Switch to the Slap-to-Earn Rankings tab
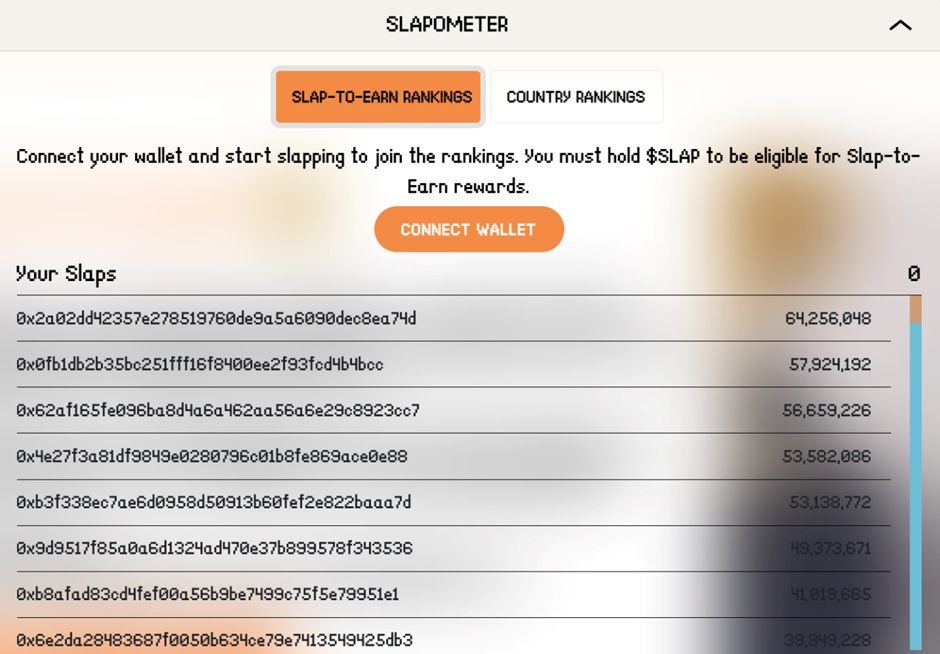This screenshot has height=654, width=940. tap(381, 97)
